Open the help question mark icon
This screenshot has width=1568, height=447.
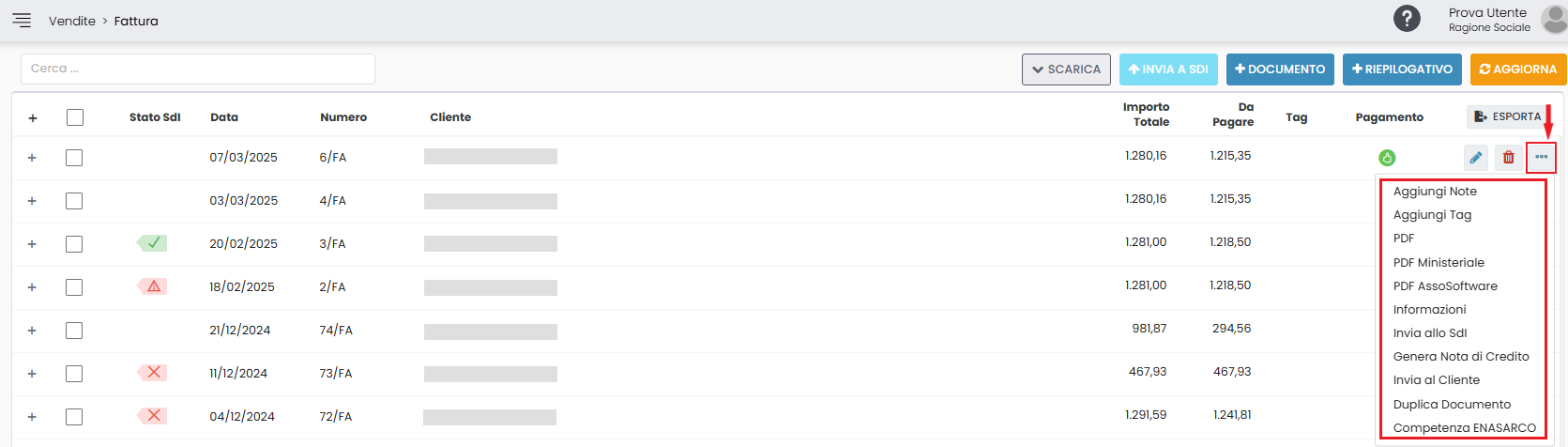click(x=1407, y=19)
